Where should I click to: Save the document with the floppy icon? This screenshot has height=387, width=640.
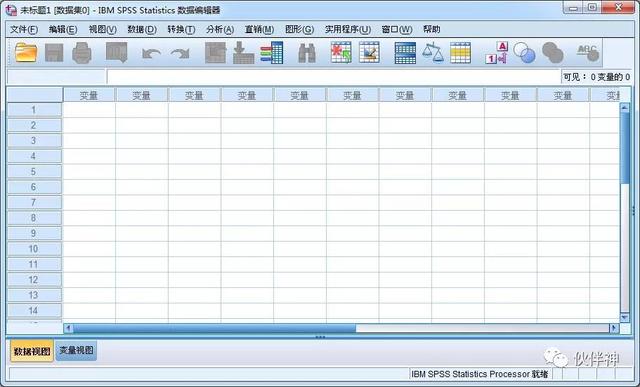point(54,53)
